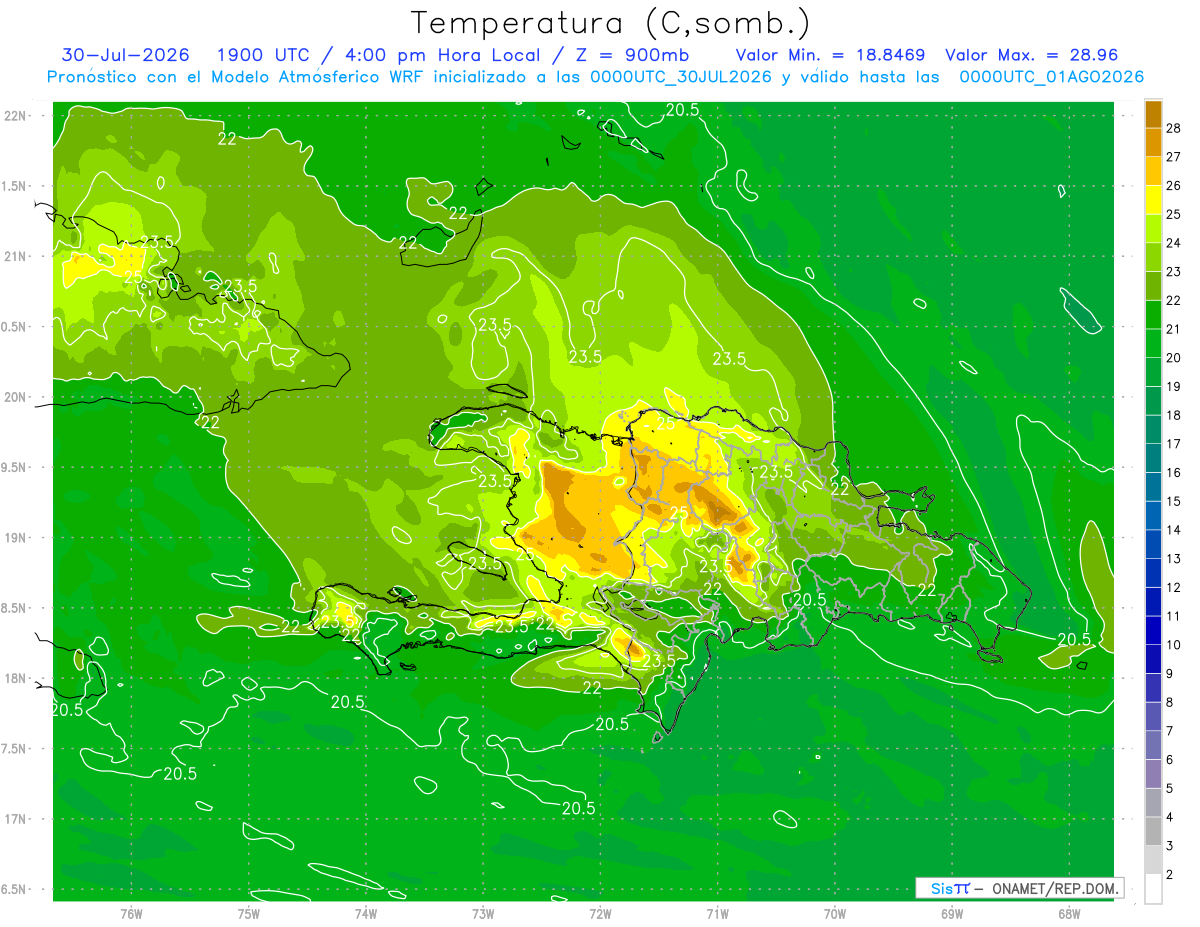Click the '75W' longitude axis label

pyautogui.click(x=249, y=913)
